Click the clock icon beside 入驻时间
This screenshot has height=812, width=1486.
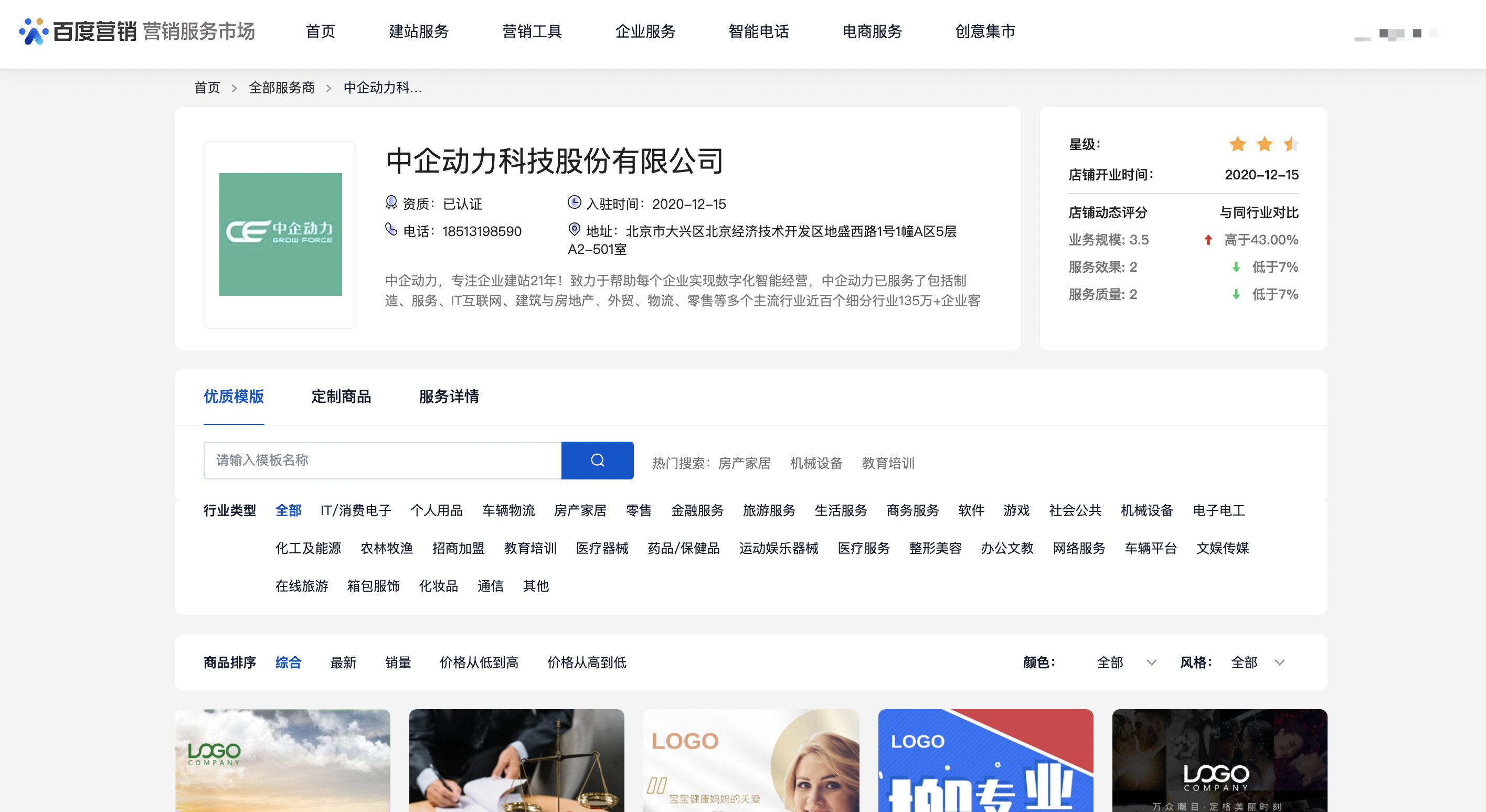(574, 202)
